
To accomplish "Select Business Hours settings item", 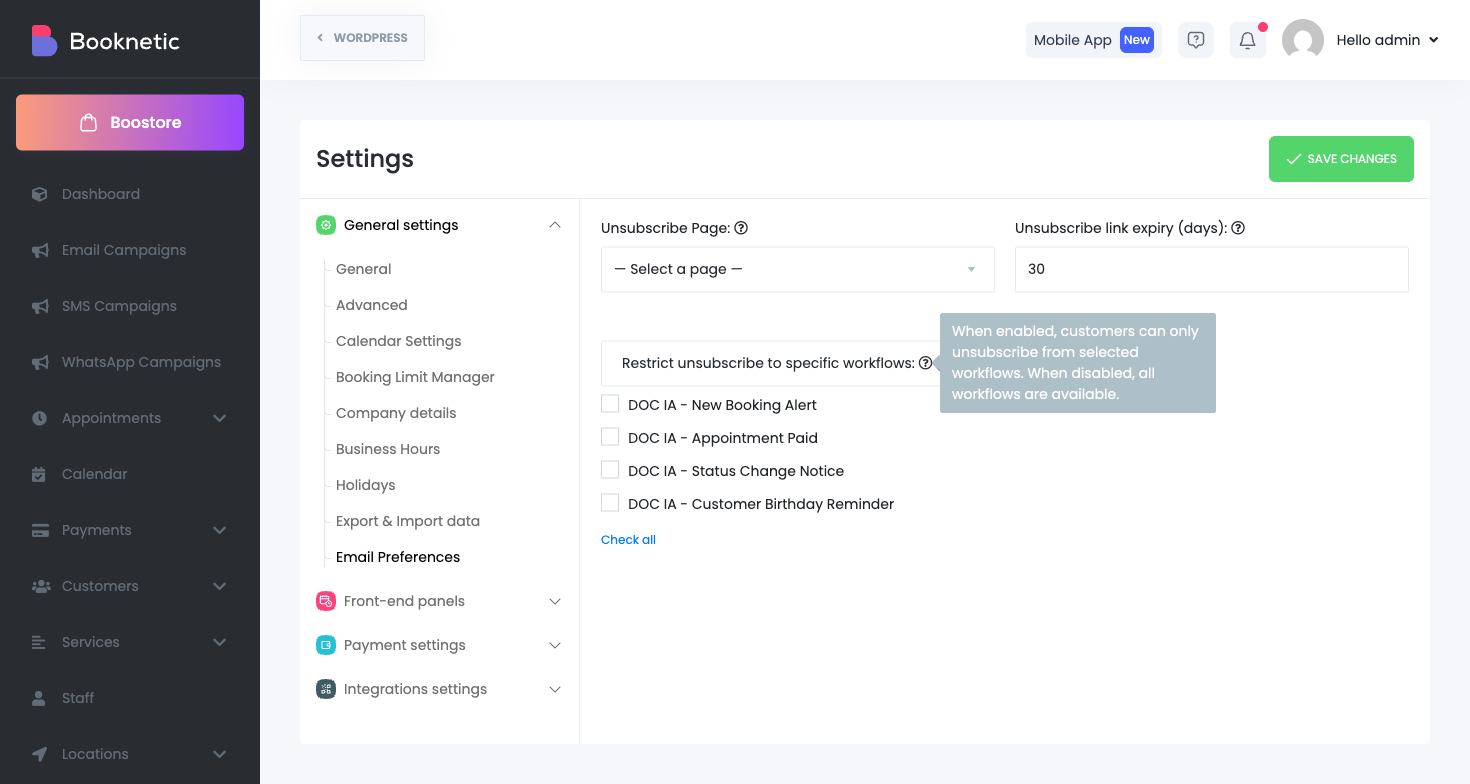I will coord(388,449).
